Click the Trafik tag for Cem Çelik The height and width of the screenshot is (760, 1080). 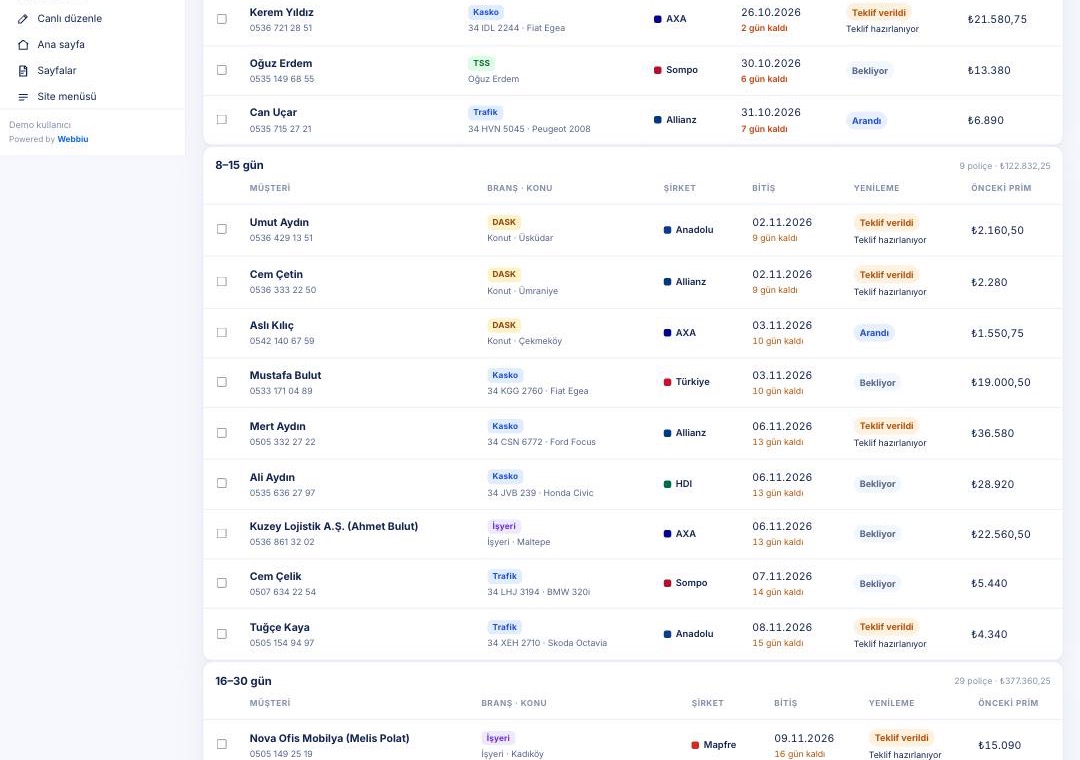click(504, 576)
